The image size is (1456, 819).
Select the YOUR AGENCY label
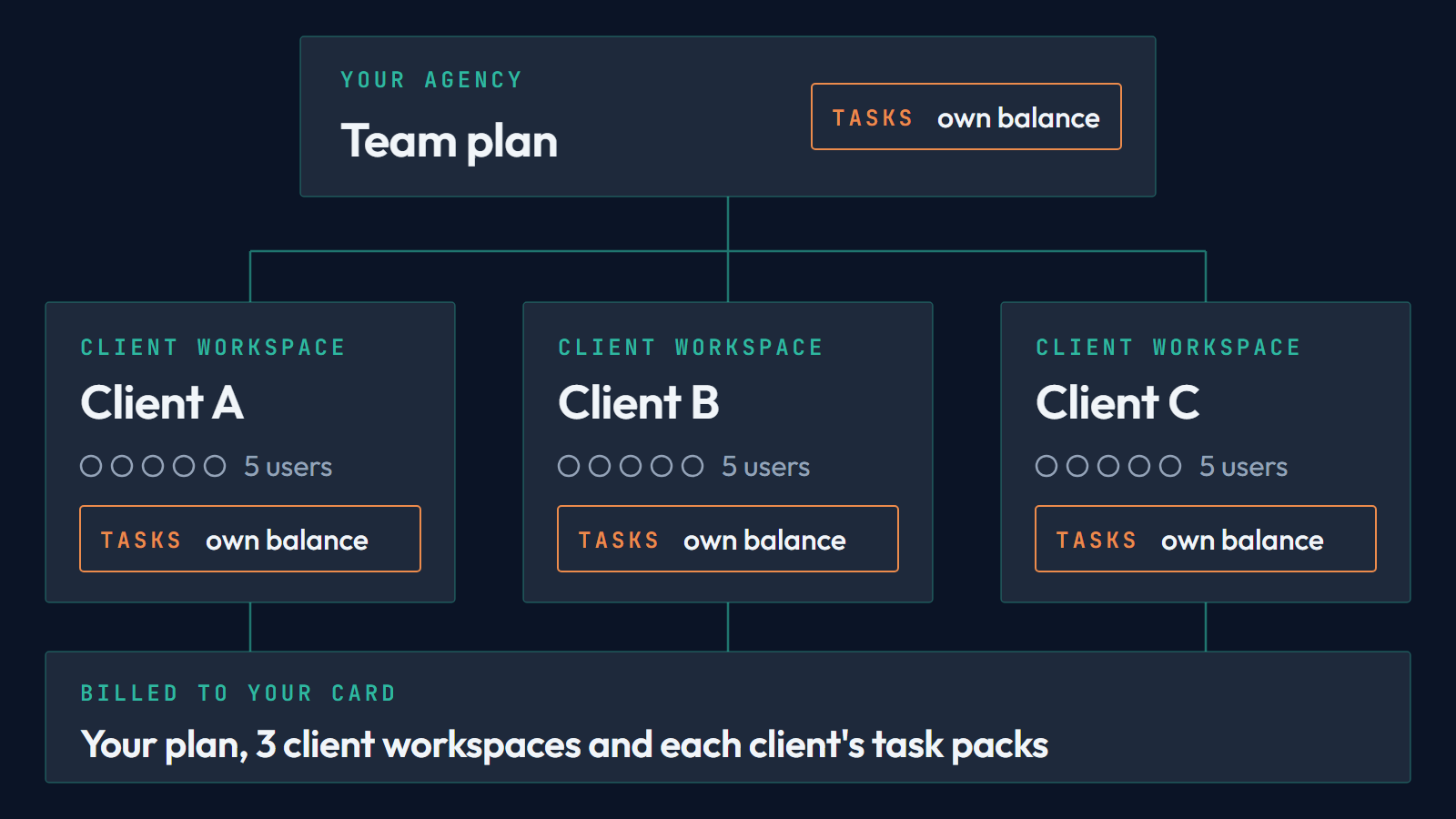click(431, 80)
